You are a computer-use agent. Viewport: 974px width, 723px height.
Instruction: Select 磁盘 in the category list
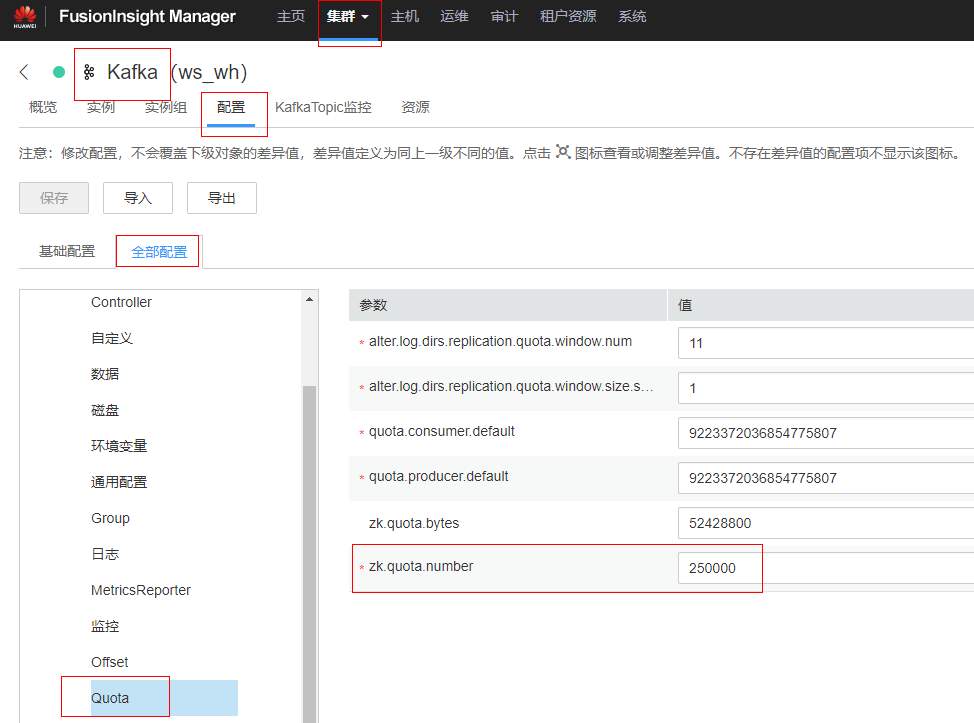pyautogui.click(x=105, y=411)
